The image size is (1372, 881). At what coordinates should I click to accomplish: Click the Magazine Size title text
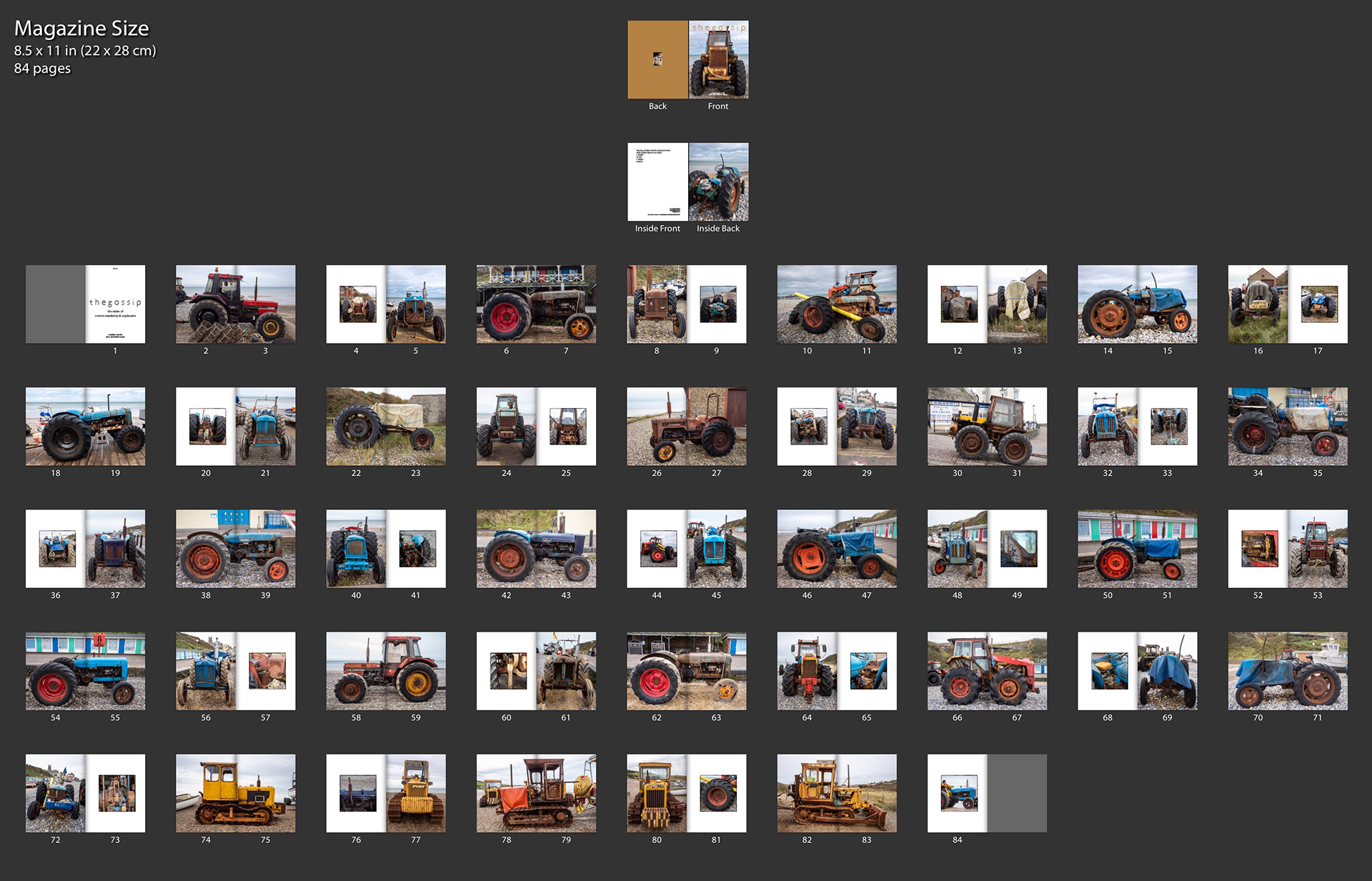pos(81,29)
